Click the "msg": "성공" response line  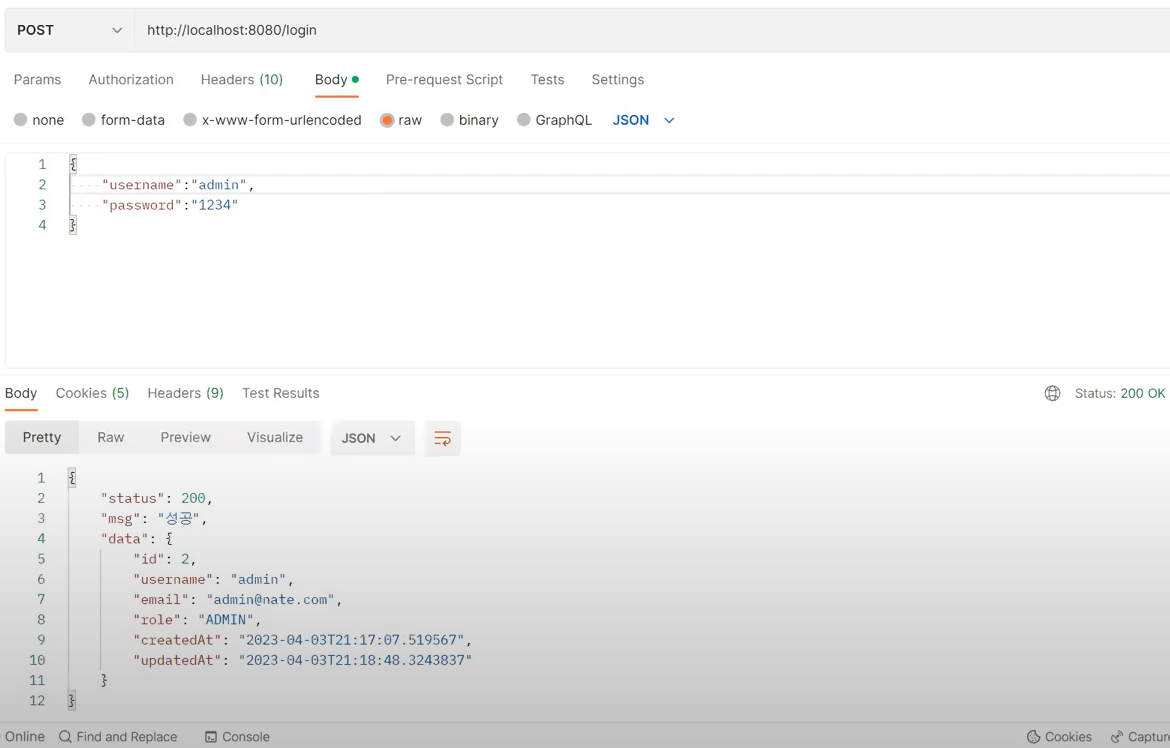pos(154,518)
